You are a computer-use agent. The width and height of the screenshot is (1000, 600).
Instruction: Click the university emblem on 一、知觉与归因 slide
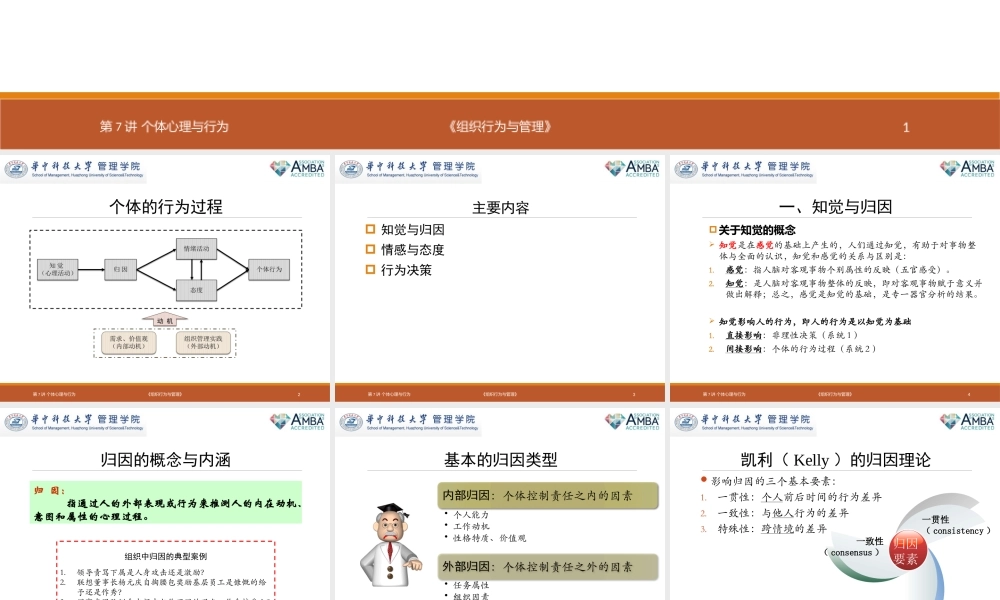pyautogui.click(x=685, y=169)
